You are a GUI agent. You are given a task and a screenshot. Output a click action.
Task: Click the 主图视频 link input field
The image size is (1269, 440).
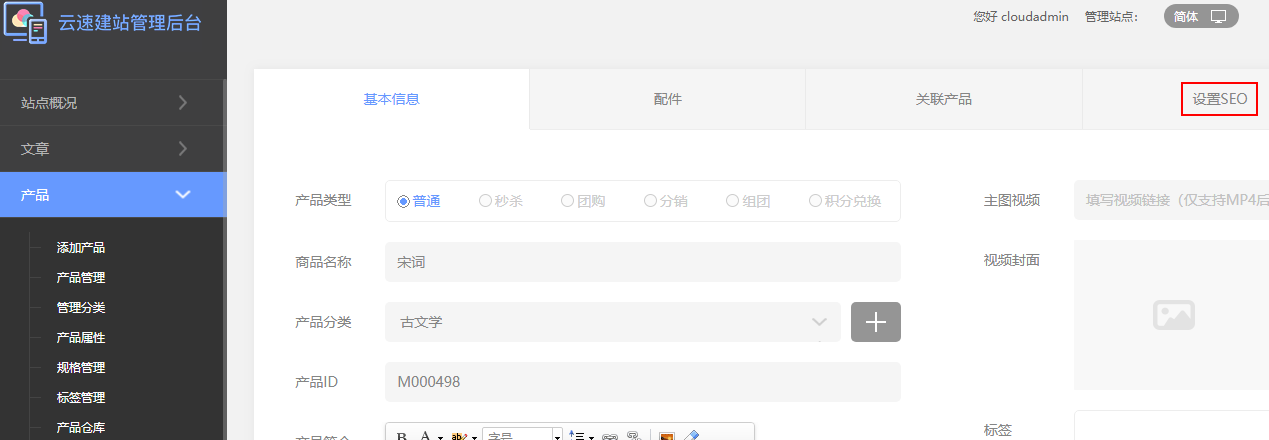pyautogui.click(x=1172, y=200)
